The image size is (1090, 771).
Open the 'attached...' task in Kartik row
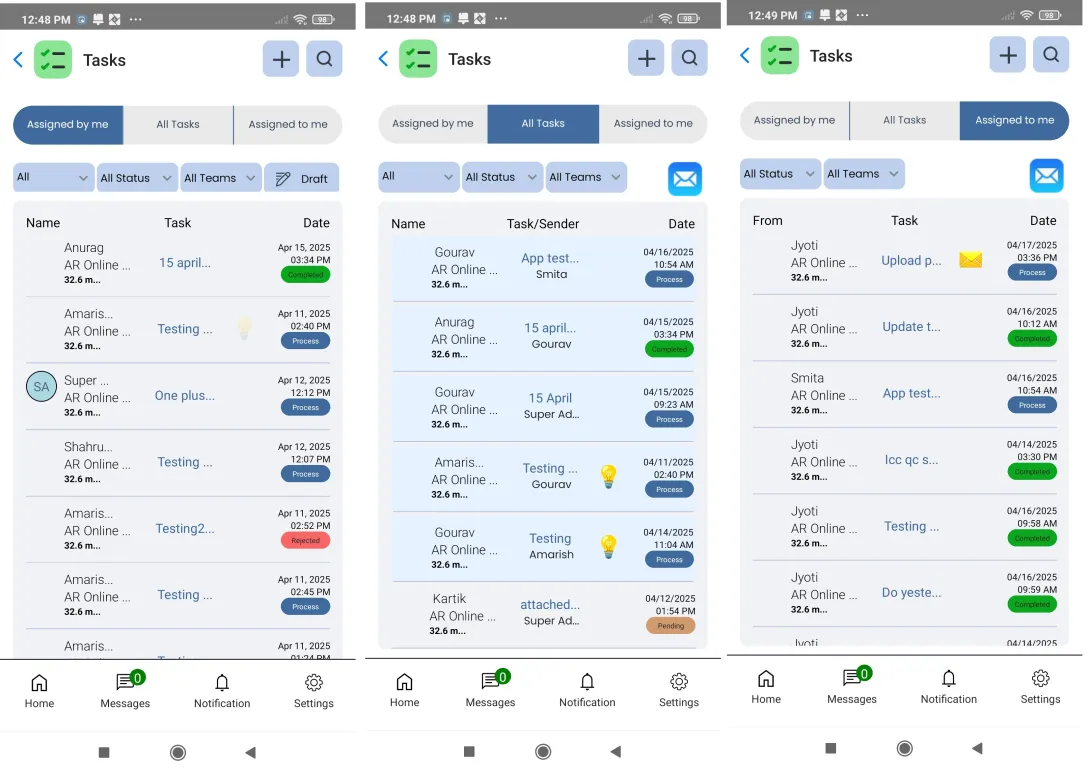point(550,605)
